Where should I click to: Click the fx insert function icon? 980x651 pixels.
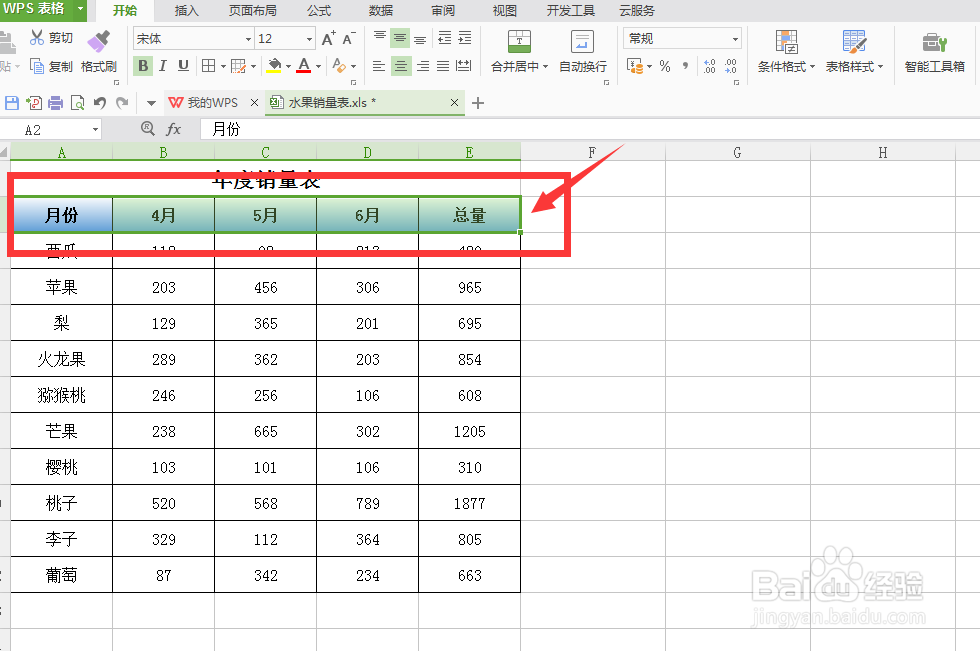pyautogui.click(x=173, y=129)
